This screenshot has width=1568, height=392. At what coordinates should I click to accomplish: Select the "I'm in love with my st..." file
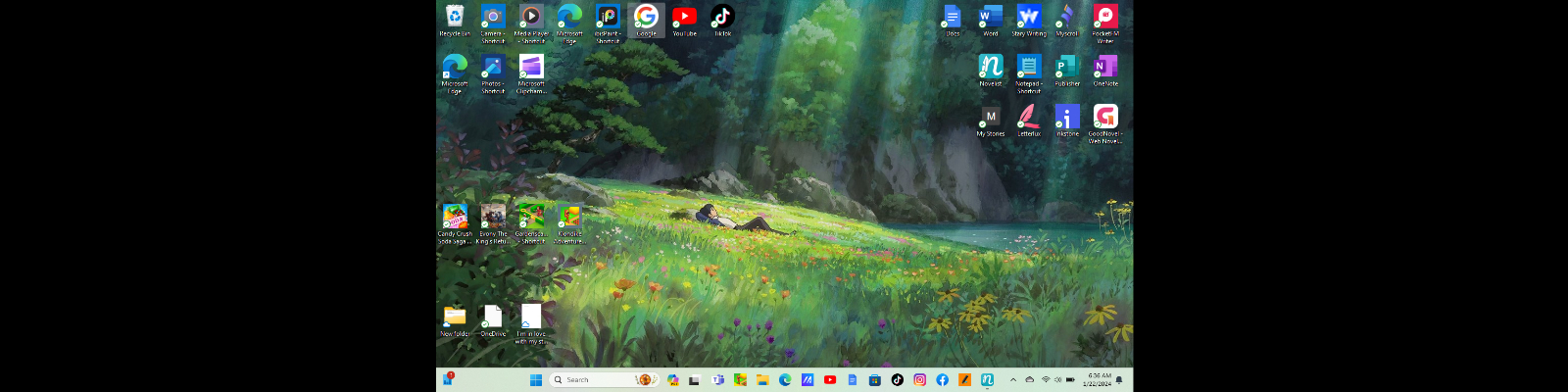point(531,323)
